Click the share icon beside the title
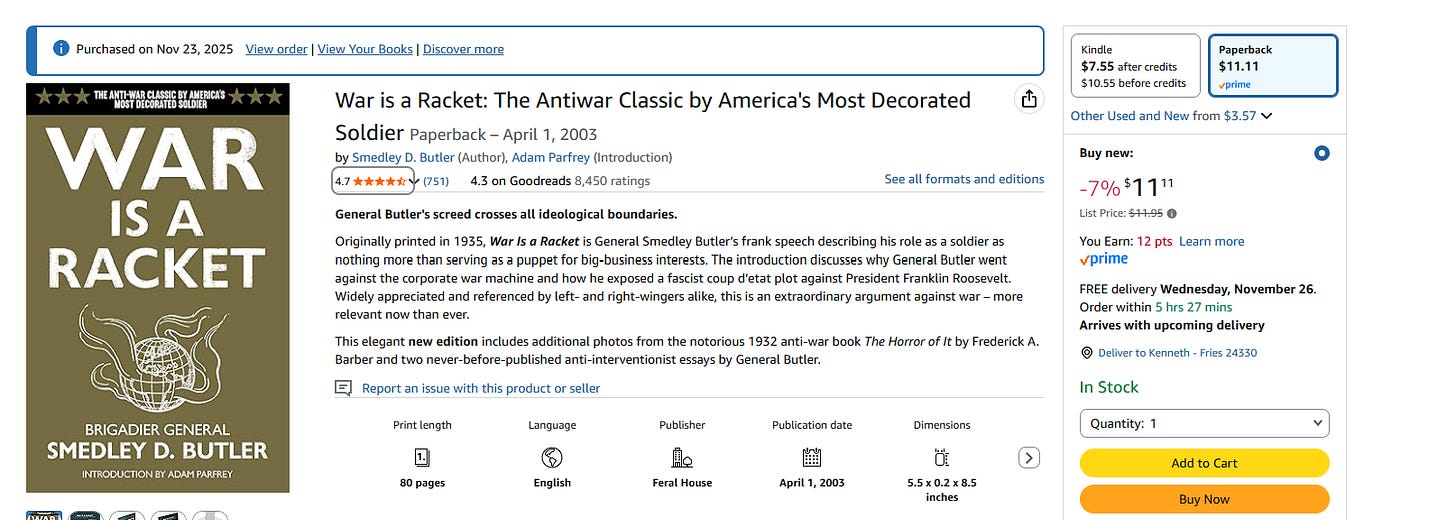This screenshot has height=520, width=1456. coord(1028,99)
